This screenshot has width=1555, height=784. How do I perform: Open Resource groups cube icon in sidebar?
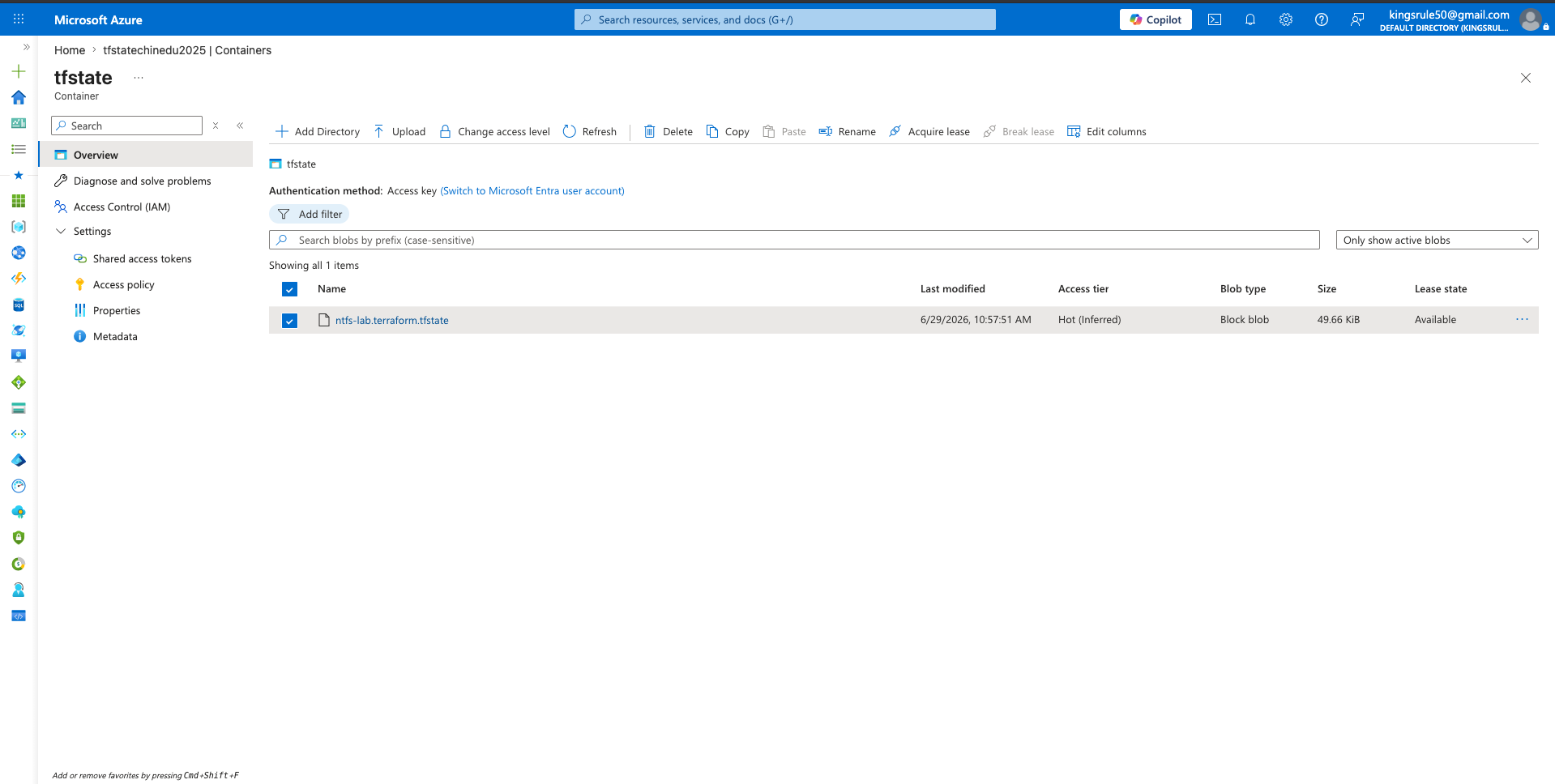[x=19, y=227]
